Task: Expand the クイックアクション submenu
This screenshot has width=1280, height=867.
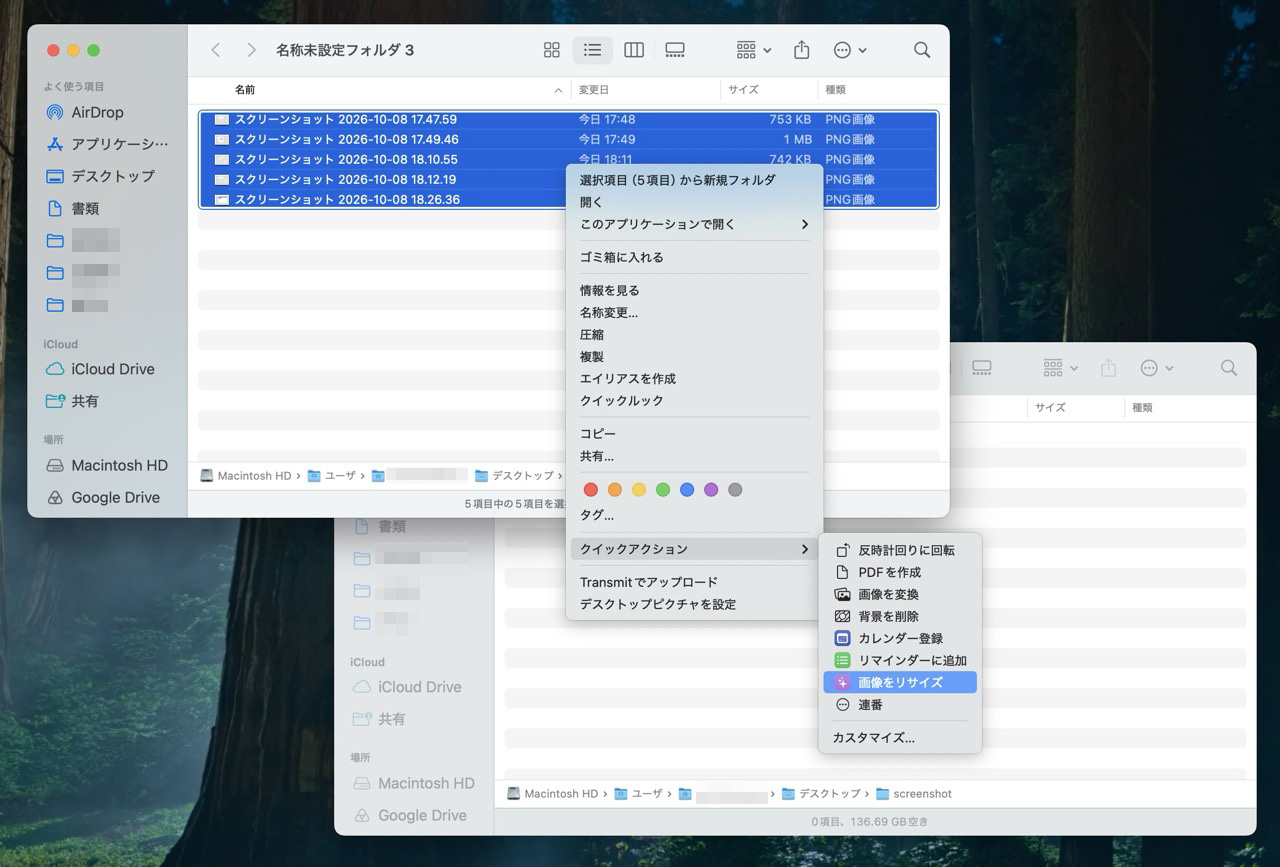Action: pos(694,549)
